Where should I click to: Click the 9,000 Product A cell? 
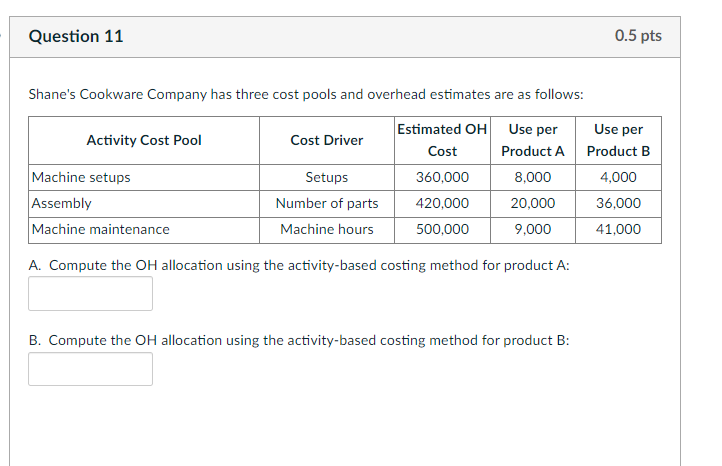pos(533,229)
